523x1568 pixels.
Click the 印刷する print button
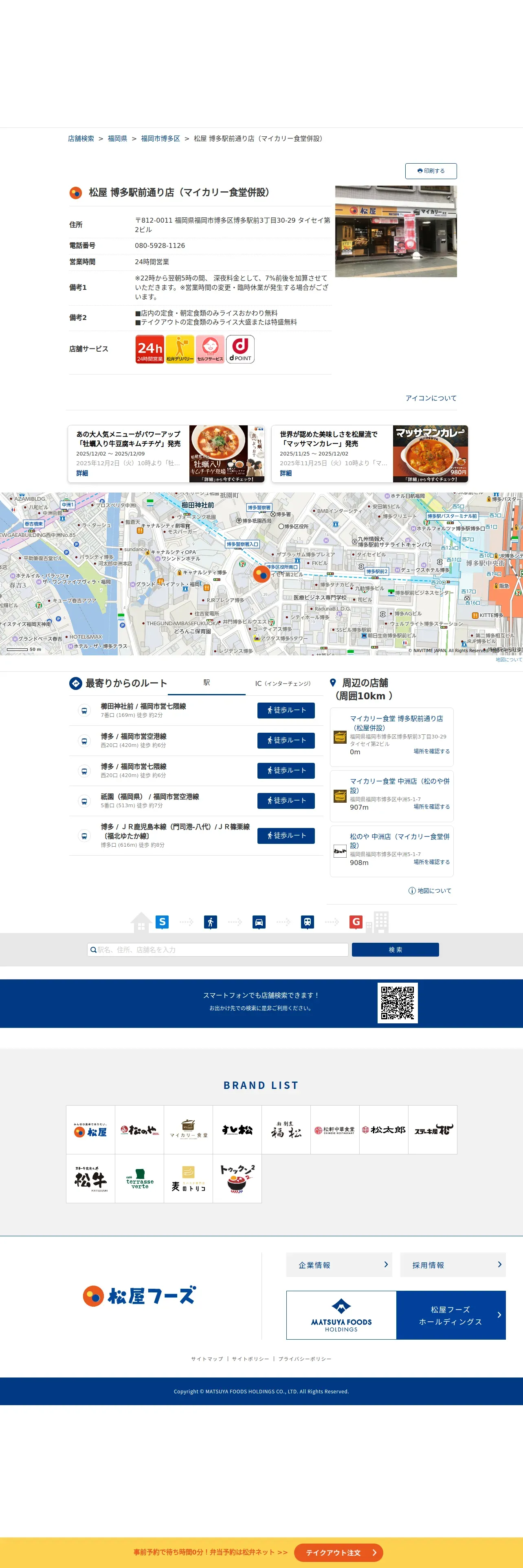(x=431, y=171)
